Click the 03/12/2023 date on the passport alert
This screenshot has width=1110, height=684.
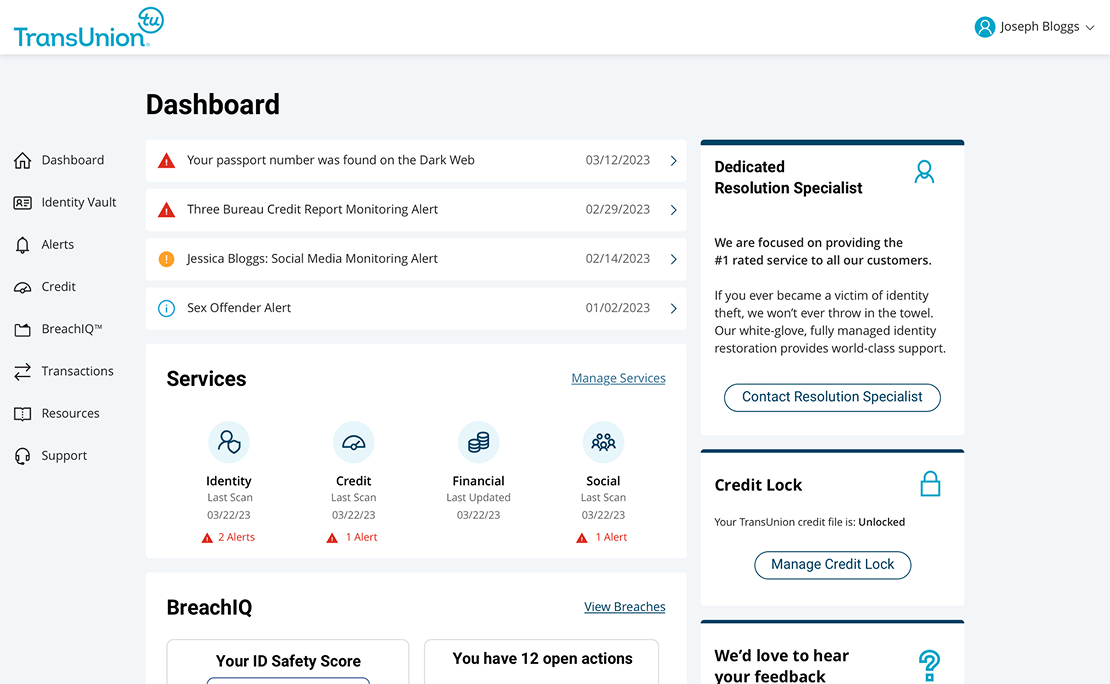pyautogui.click(x=617, y=160)
